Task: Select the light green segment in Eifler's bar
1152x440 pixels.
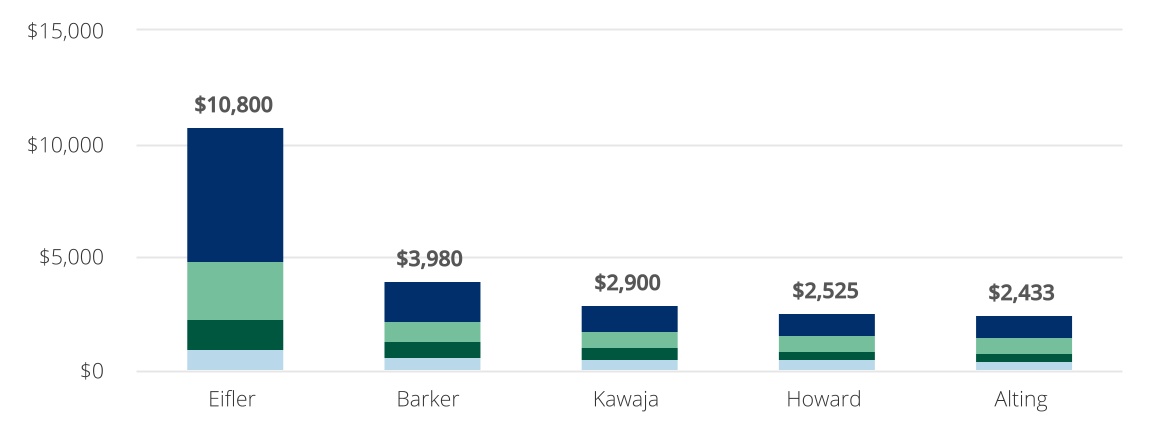Action: click(x=235, y=291)
